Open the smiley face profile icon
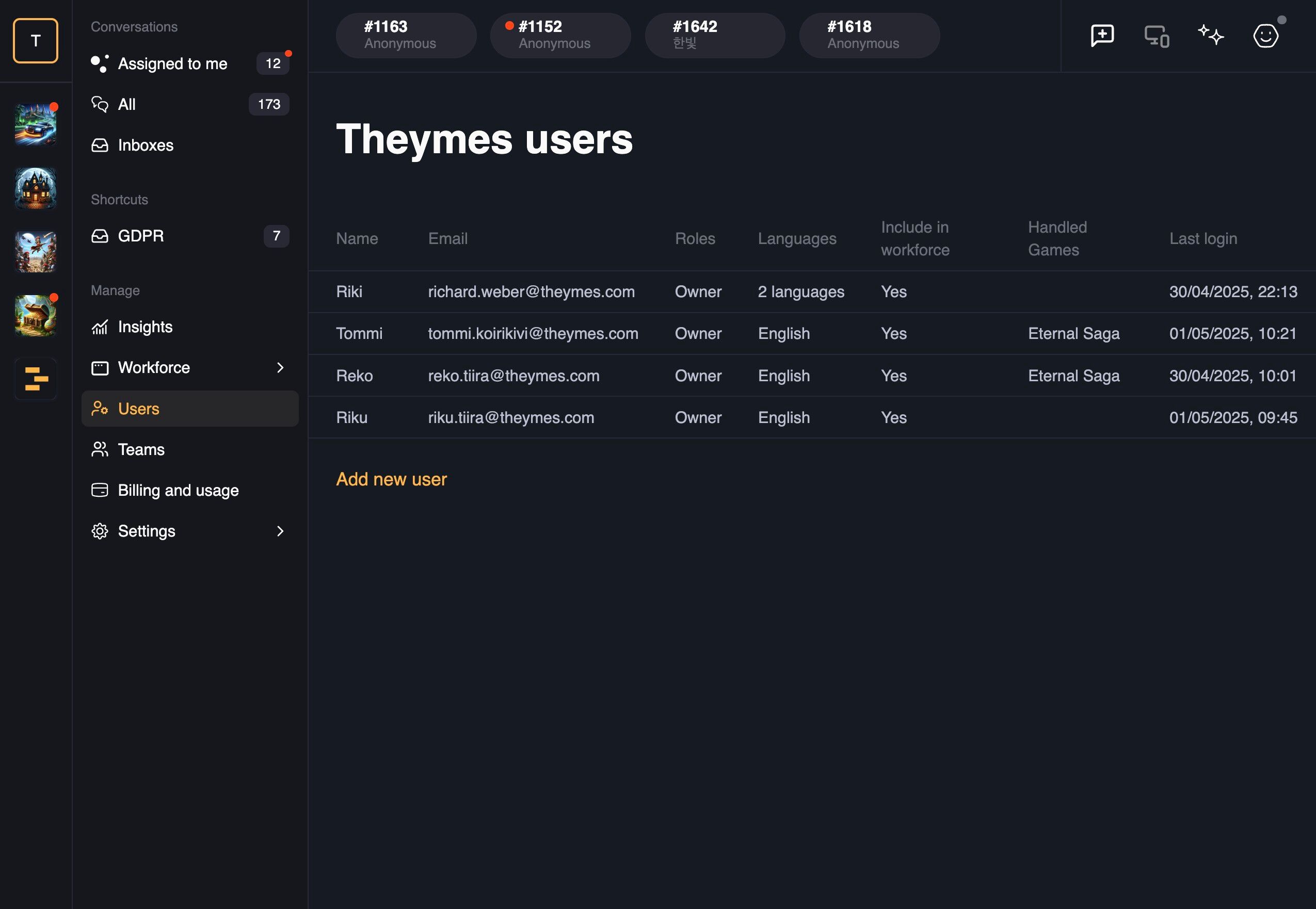This screenshot has width=1316, height=909. tap(1265, 36)
